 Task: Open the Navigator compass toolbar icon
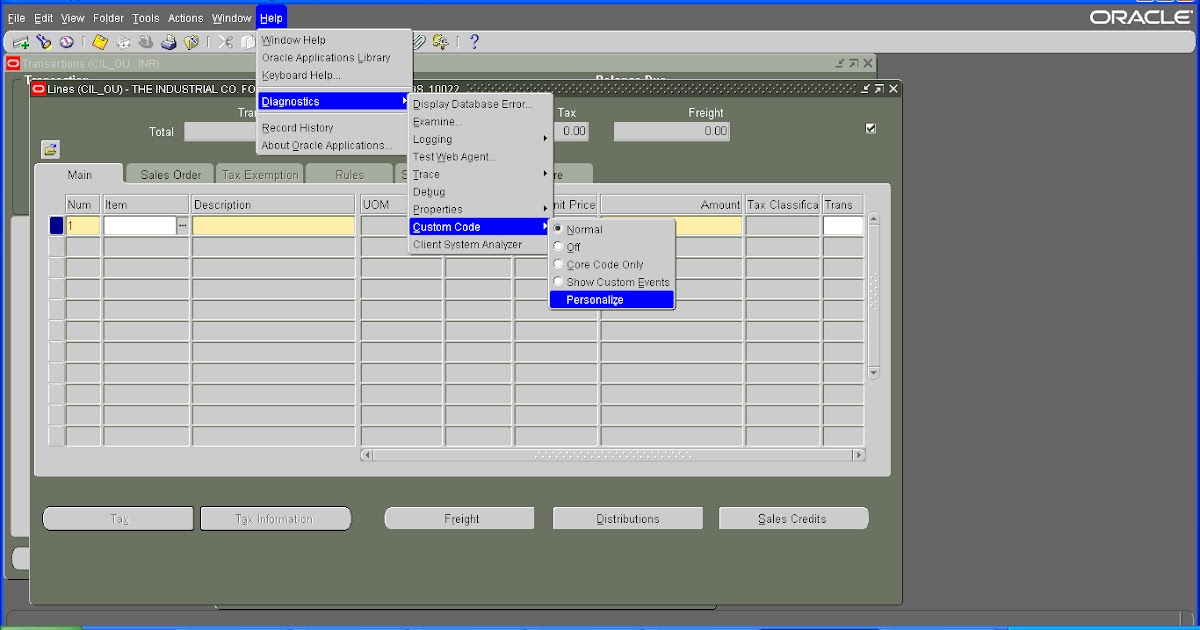pos(66,42)
